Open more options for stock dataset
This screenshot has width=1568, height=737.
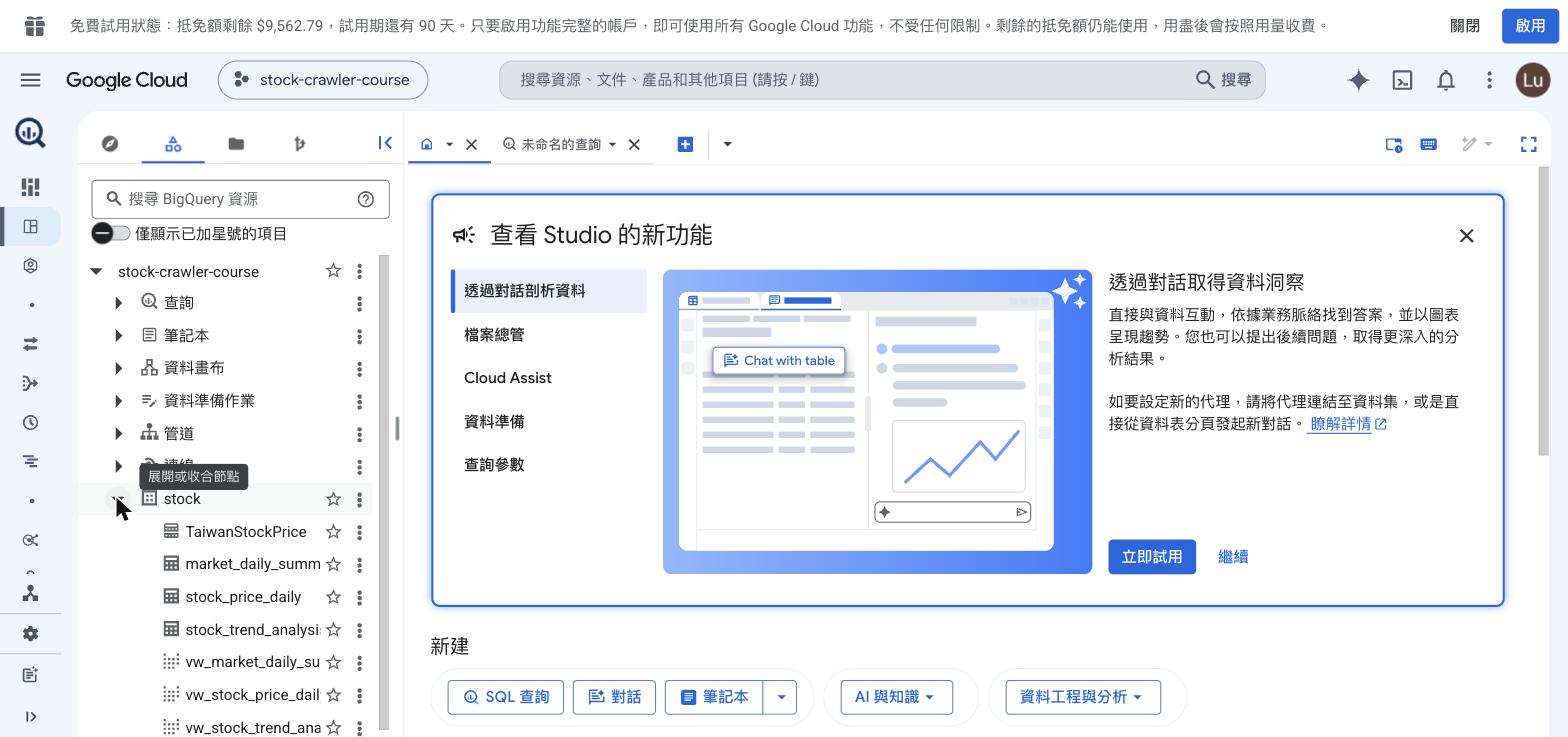click(359, 499)
